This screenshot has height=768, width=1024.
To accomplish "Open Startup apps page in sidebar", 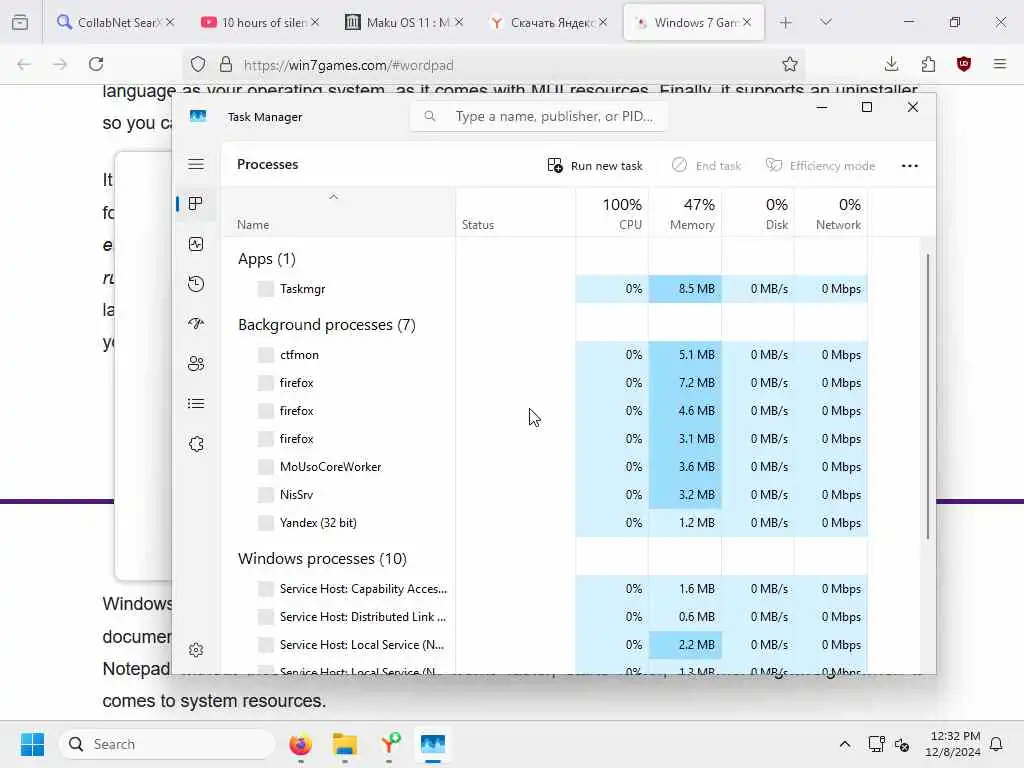I will point(196,323).
